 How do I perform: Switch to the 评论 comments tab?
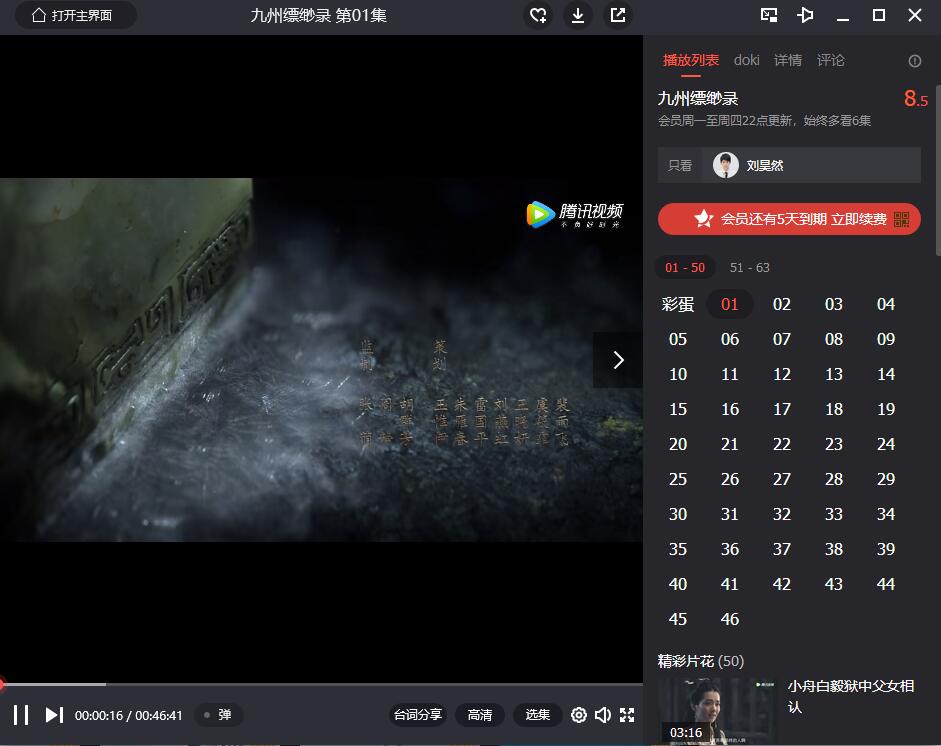tap(831, 60)
